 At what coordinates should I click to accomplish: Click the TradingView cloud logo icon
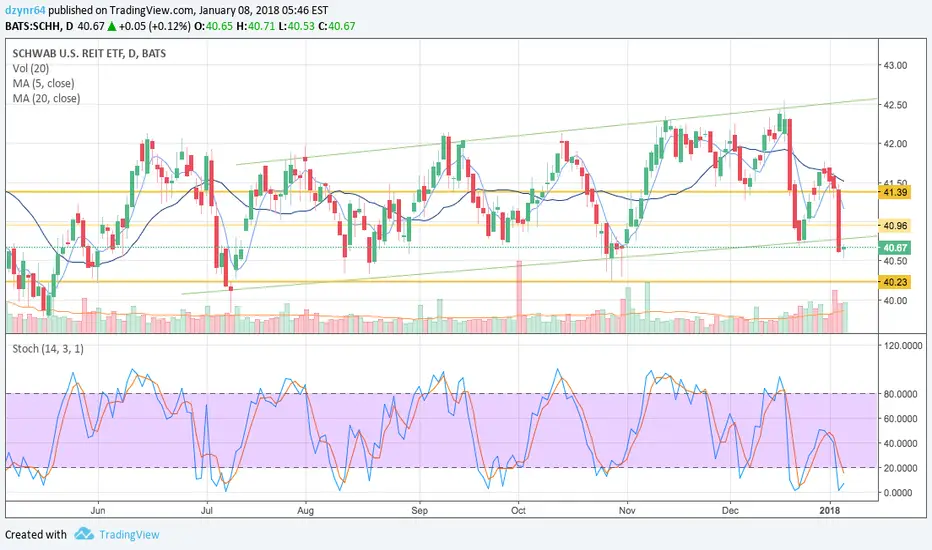(x=84, y=534)
